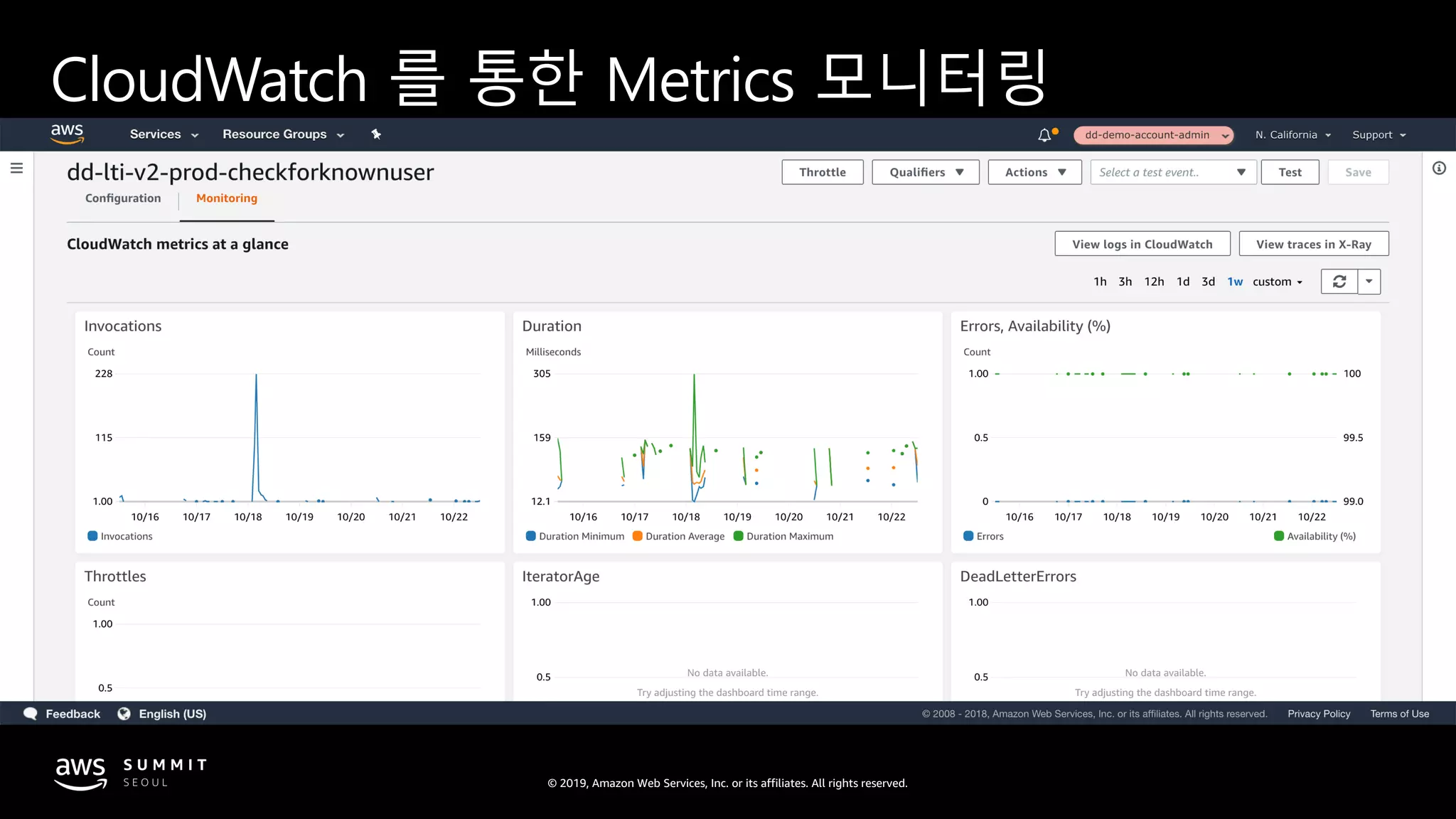Toggle the Errors legend swatch
1456x819 pixels.
[968, 536]
